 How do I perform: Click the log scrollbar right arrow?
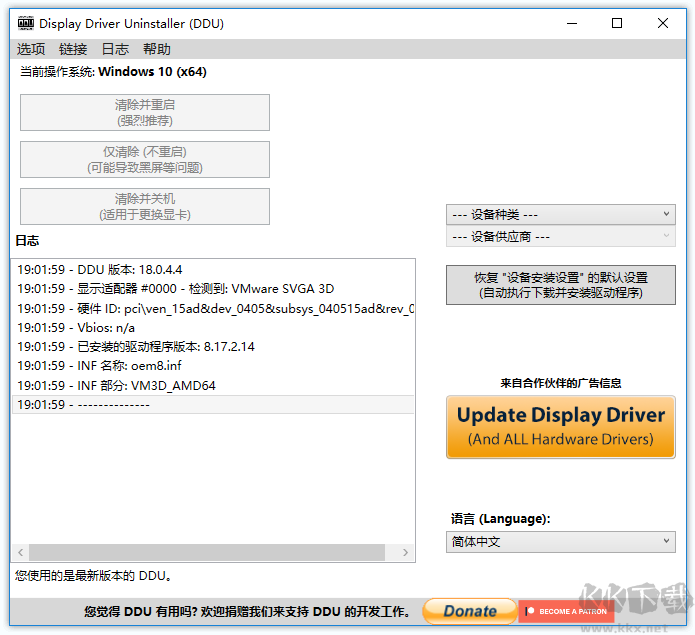point(405,553)
